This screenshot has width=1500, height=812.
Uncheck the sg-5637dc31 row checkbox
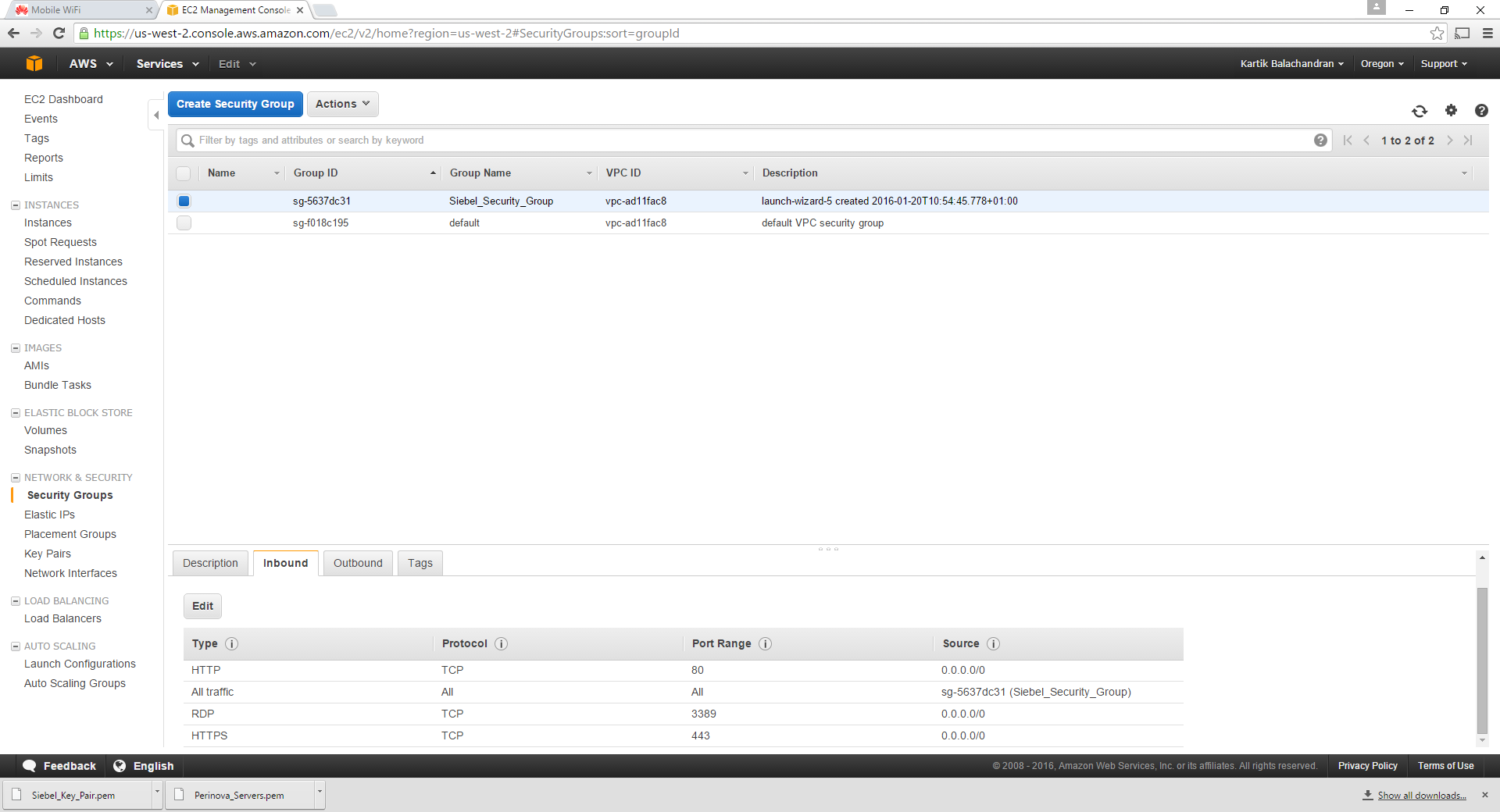pos(184,201)
